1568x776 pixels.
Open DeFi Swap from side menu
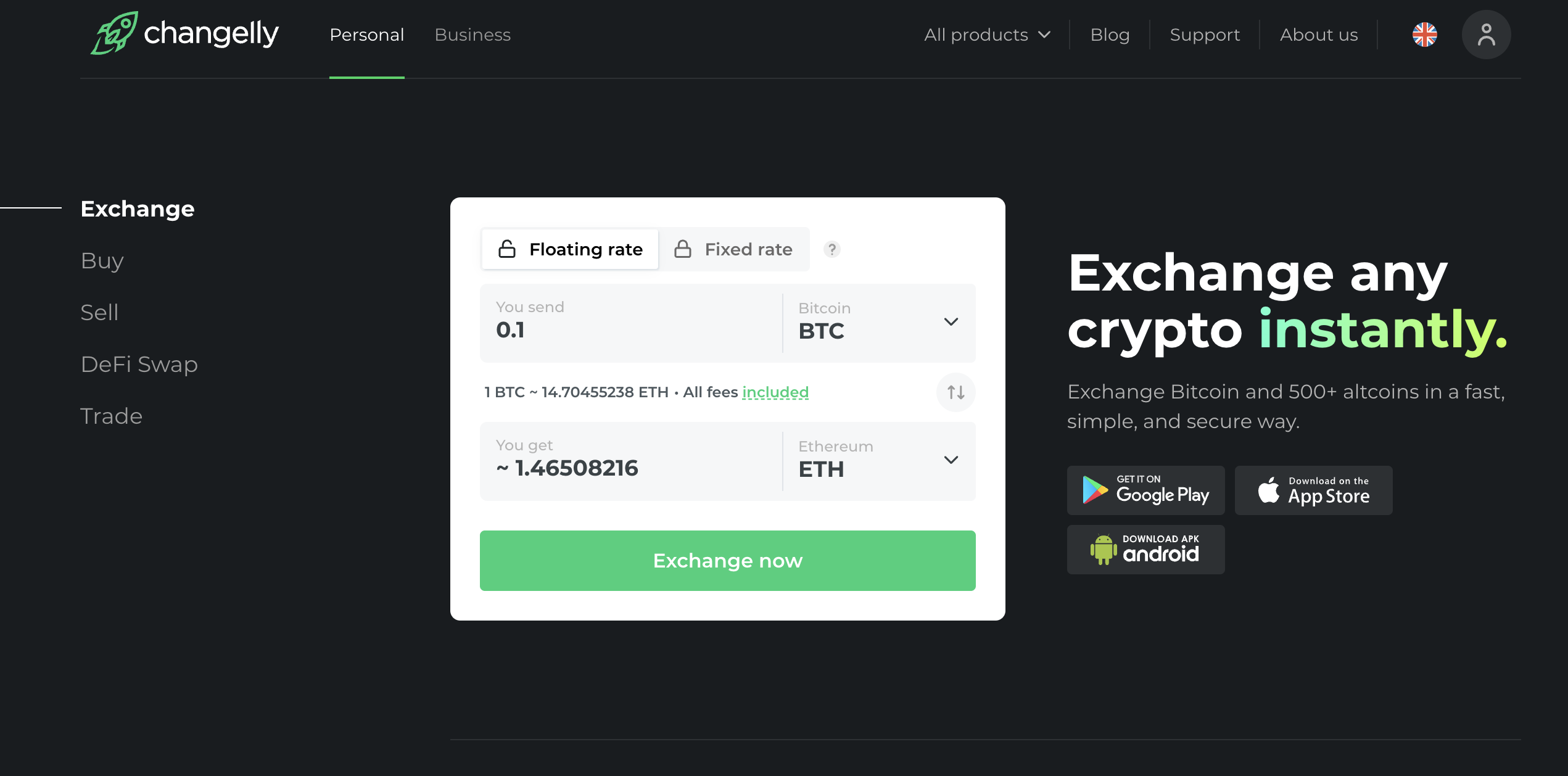coord(139,365)
